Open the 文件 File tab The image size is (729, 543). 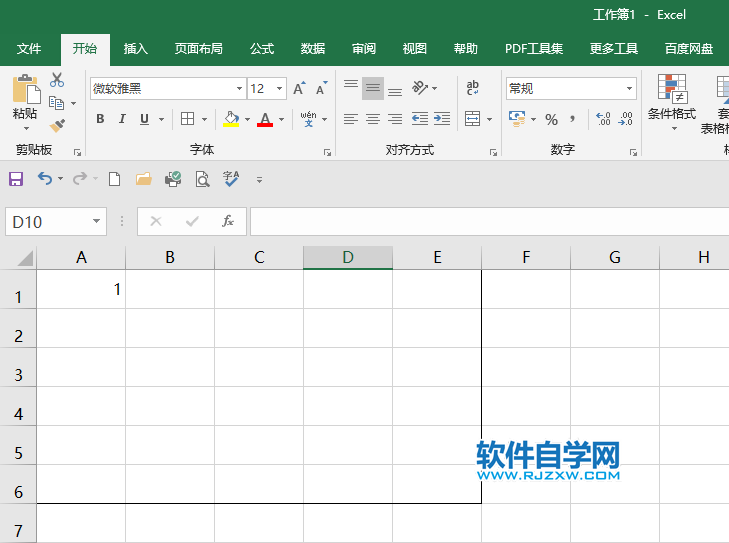pos(29,48)
